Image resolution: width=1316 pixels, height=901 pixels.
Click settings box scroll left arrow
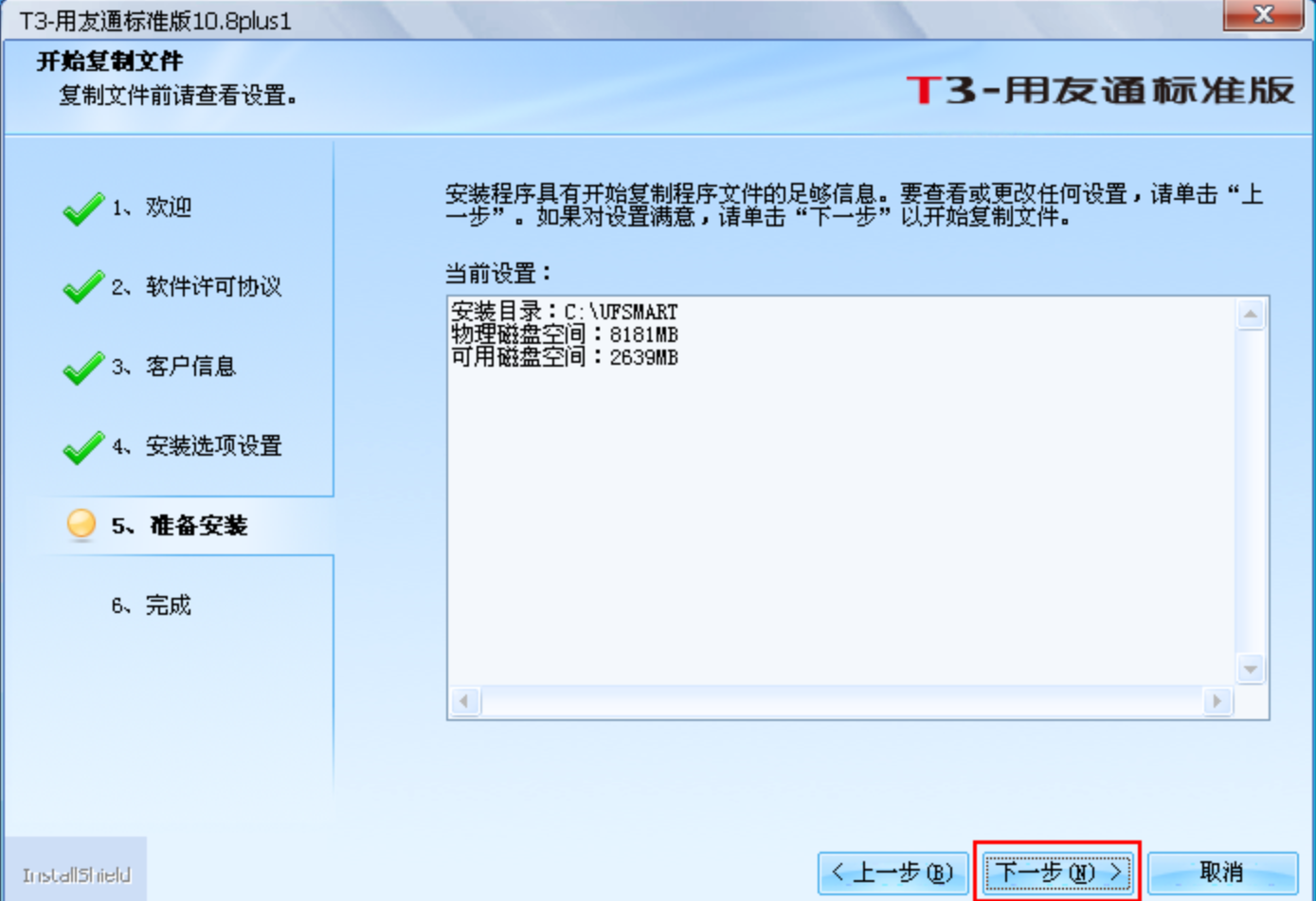[464, 701]
